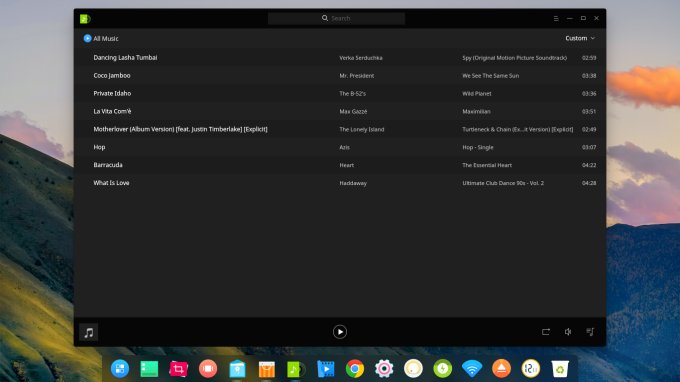Viewport: 680px width, 382px height.
Task: Click duration 03:36
Action: [589, 93]
